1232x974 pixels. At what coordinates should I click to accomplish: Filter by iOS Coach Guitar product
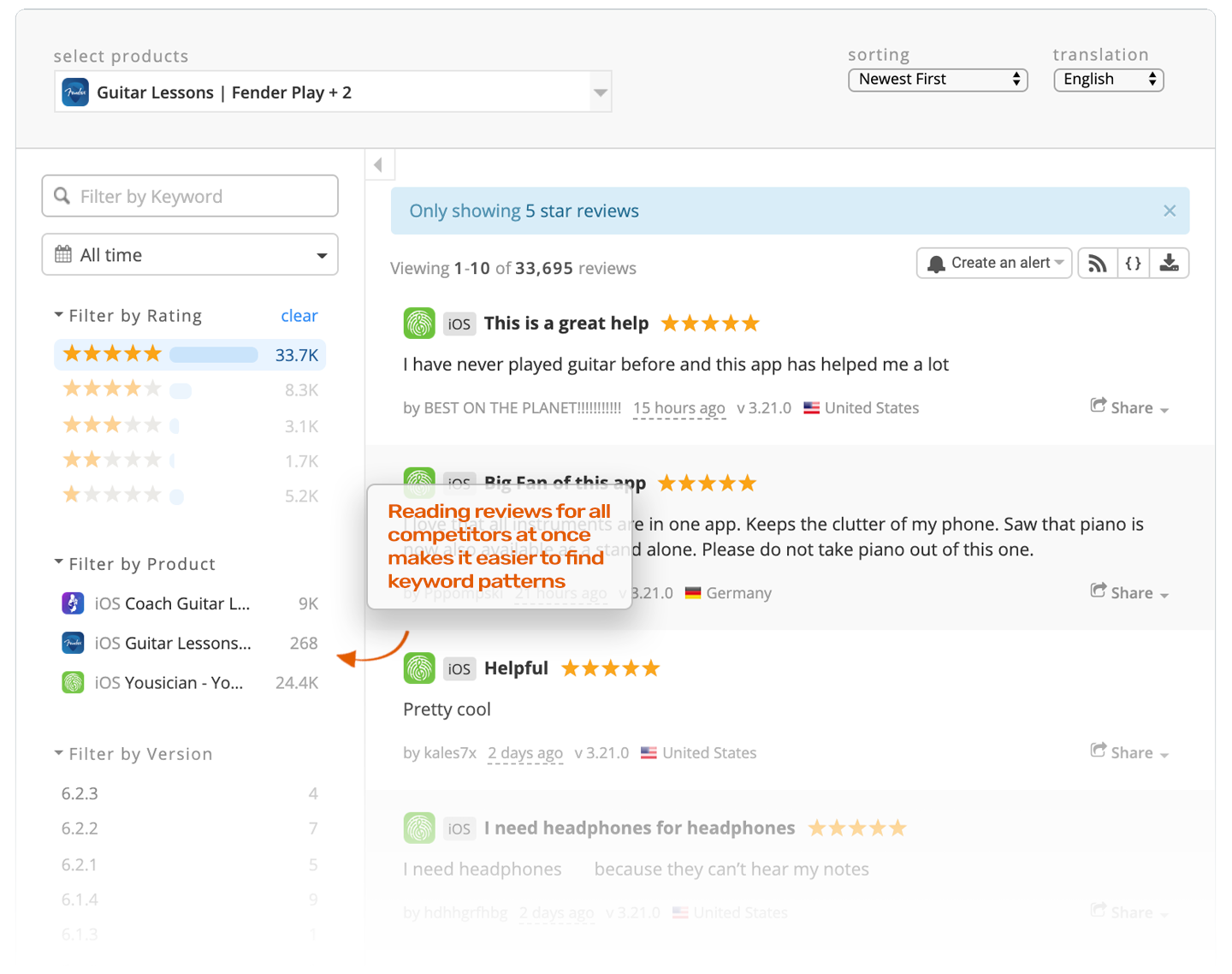pyautogui.click(x=190, y=603)
